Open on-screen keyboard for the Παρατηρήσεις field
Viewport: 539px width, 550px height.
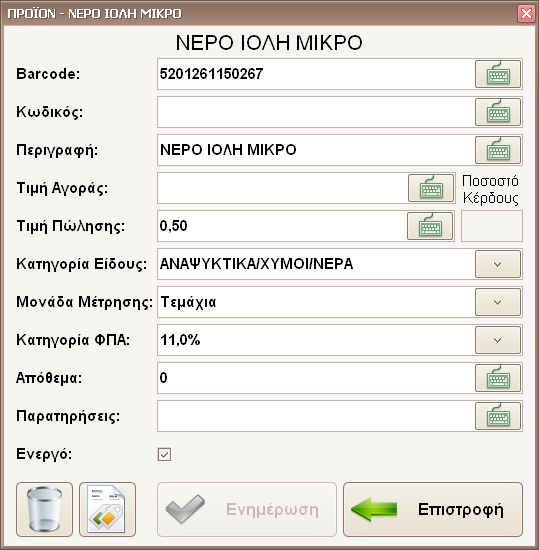pos(498,416)
